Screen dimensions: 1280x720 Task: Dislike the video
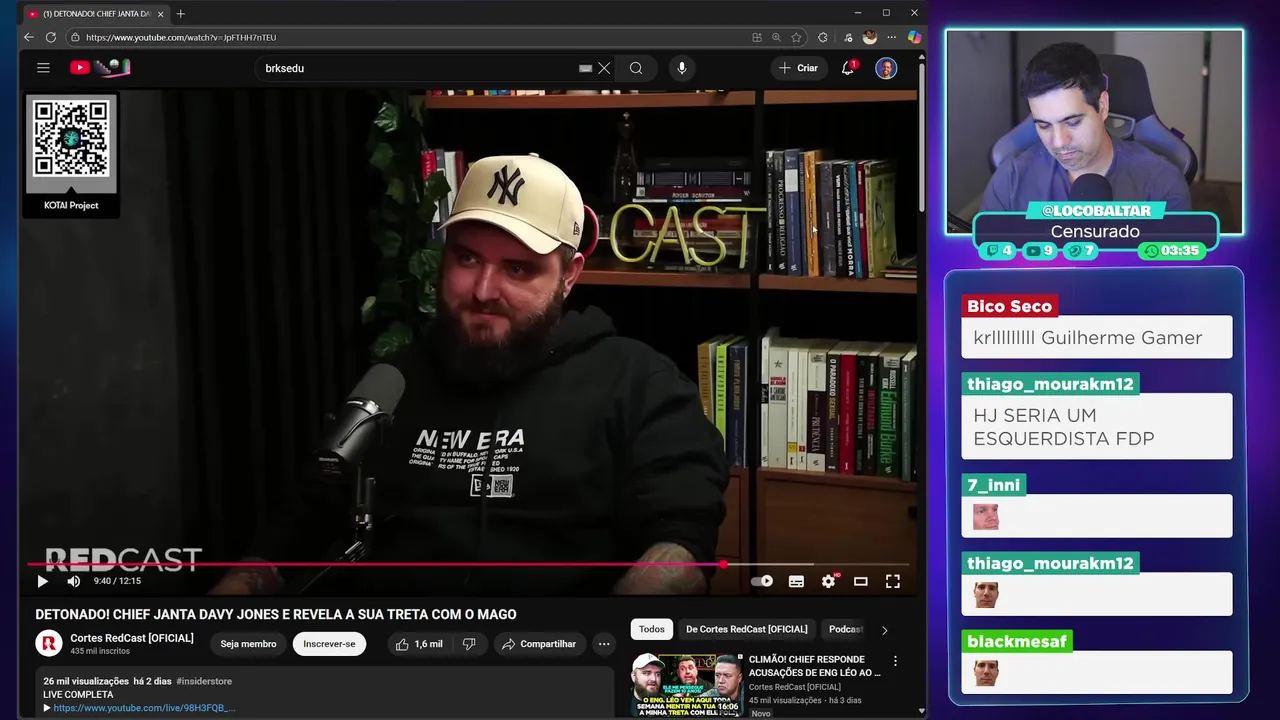(x=469, y=644)
